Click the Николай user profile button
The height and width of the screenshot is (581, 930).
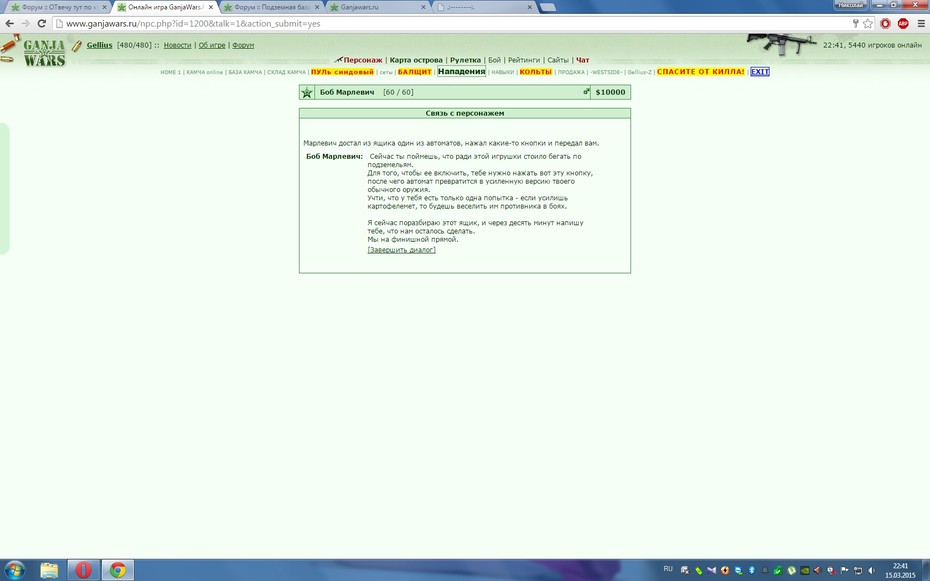pos(851,5)
